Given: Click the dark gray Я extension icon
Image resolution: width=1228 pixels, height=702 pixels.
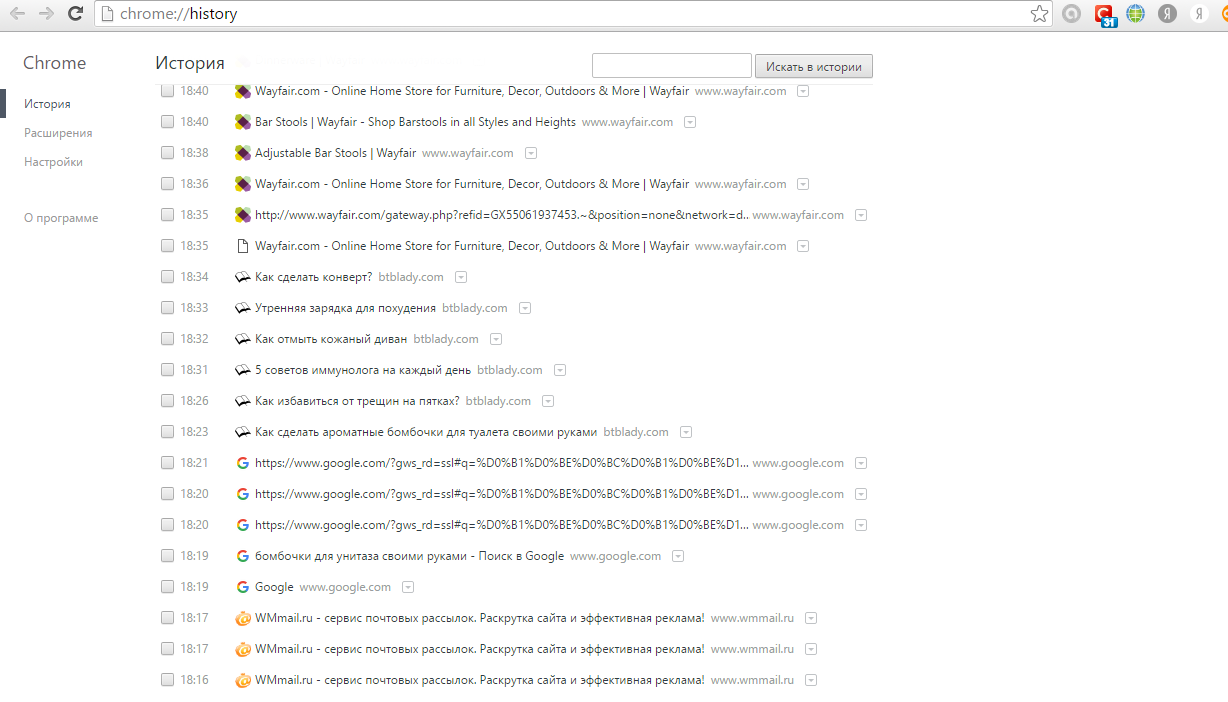Looking at the screenshot, I should (x=1167, y=14).
